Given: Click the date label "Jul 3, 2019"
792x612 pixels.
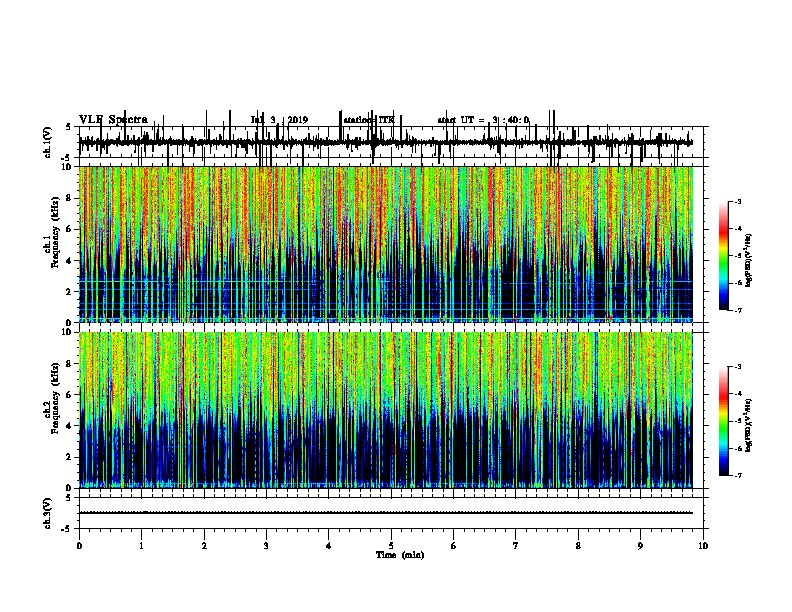Looking at the screenshot, I should click(279, 120).
